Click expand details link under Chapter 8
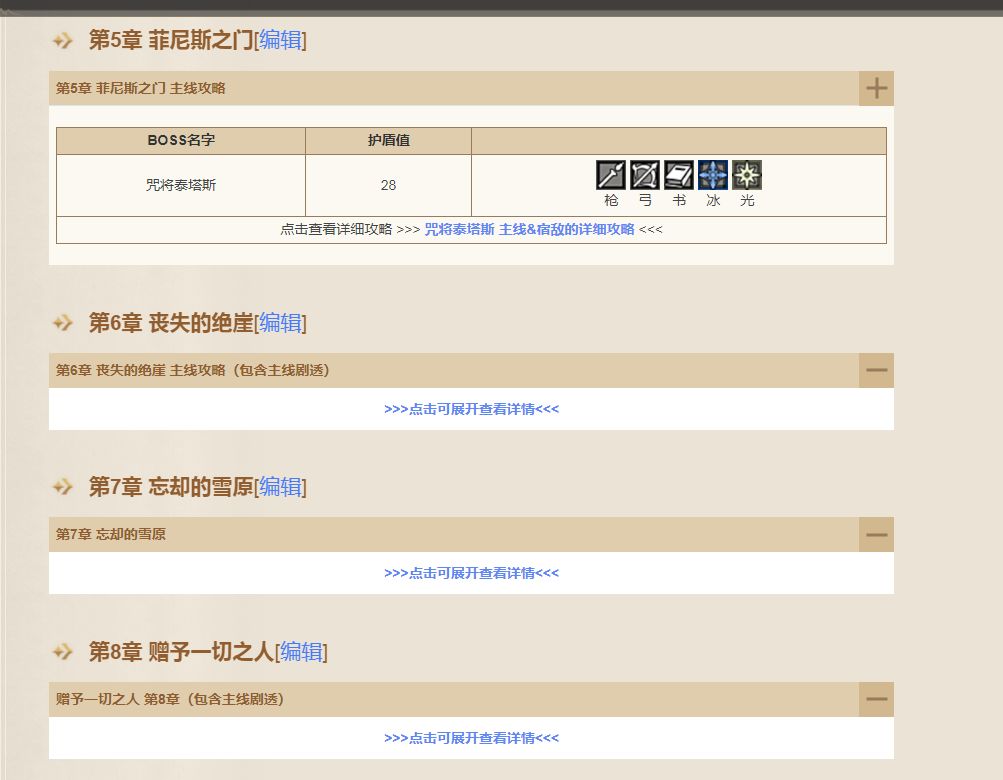Viewport: 1003px width, 780px height. pyautogui.click(x=471, y=738)
